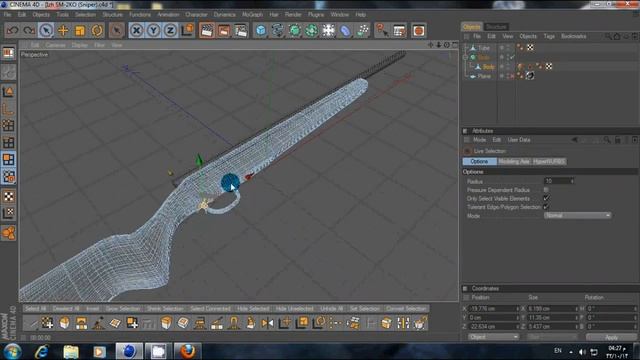Select the HyperNURBS tab in Attributes
Viewport: 640px width, 360px height.
click(x=549, y=161)
